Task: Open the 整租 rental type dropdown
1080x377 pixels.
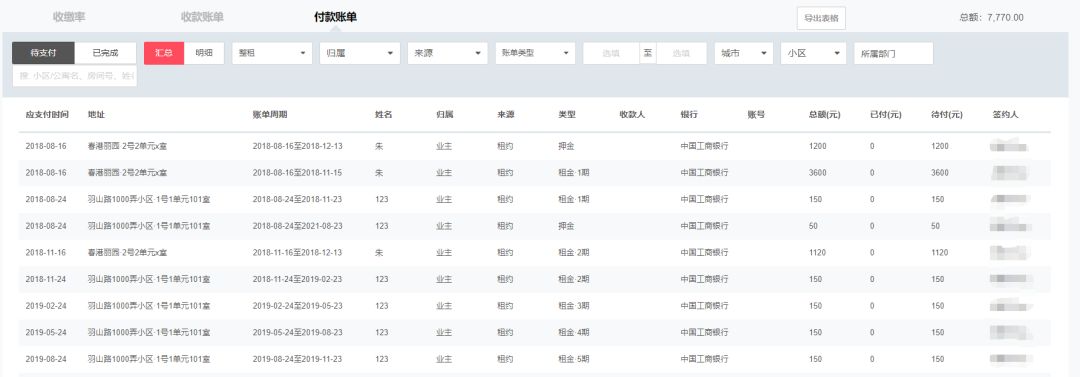Action: [x=272, y=53]
